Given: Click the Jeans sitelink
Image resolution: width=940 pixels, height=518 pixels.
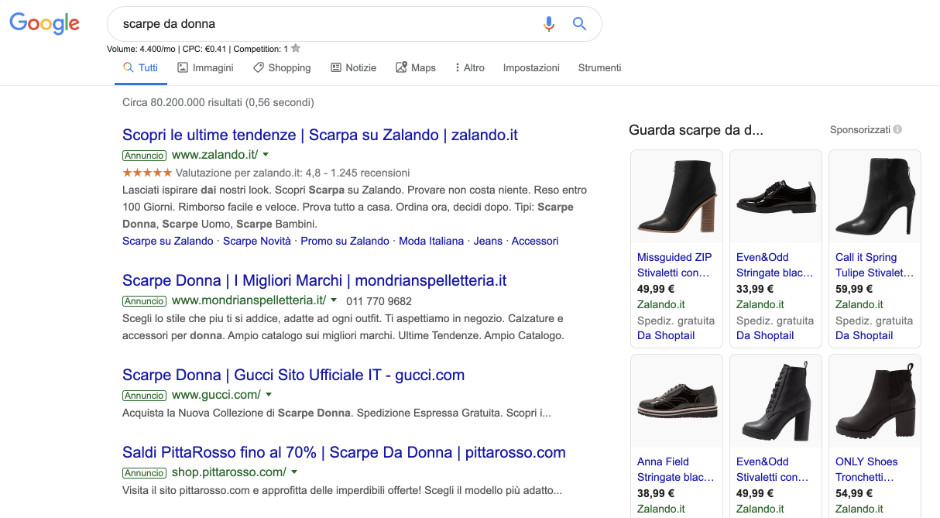Looking at the screenshot, I should click(x=488, y=241).
